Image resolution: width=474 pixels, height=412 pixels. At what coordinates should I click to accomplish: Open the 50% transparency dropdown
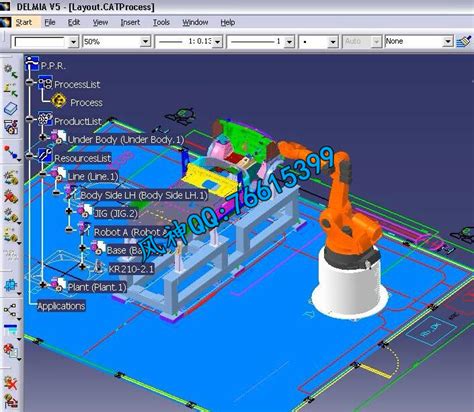pyautogui.click(x=145, y=42)
